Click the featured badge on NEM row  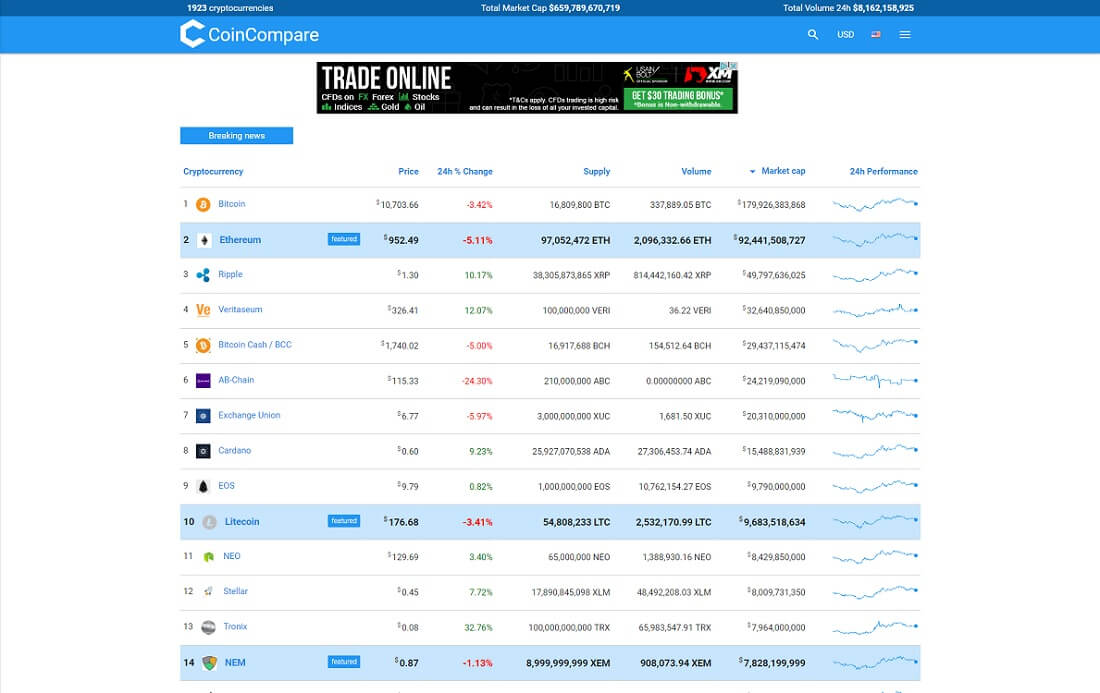pyautogui.click(x=344, y=662)
